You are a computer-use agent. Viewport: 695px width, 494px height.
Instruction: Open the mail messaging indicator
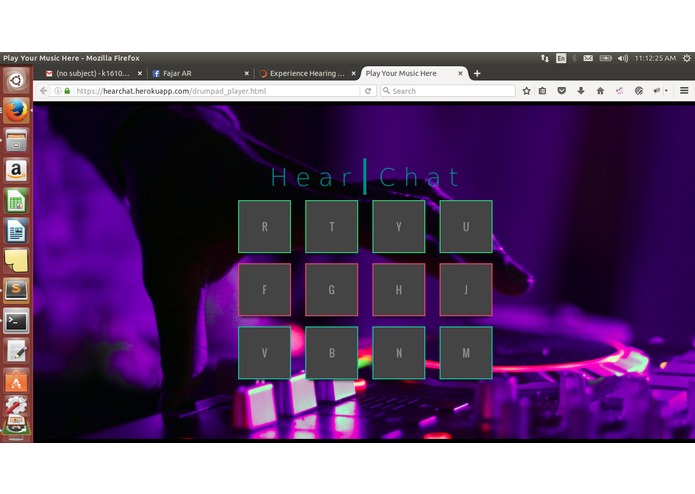pyautogui.click(x=588, y=58)
